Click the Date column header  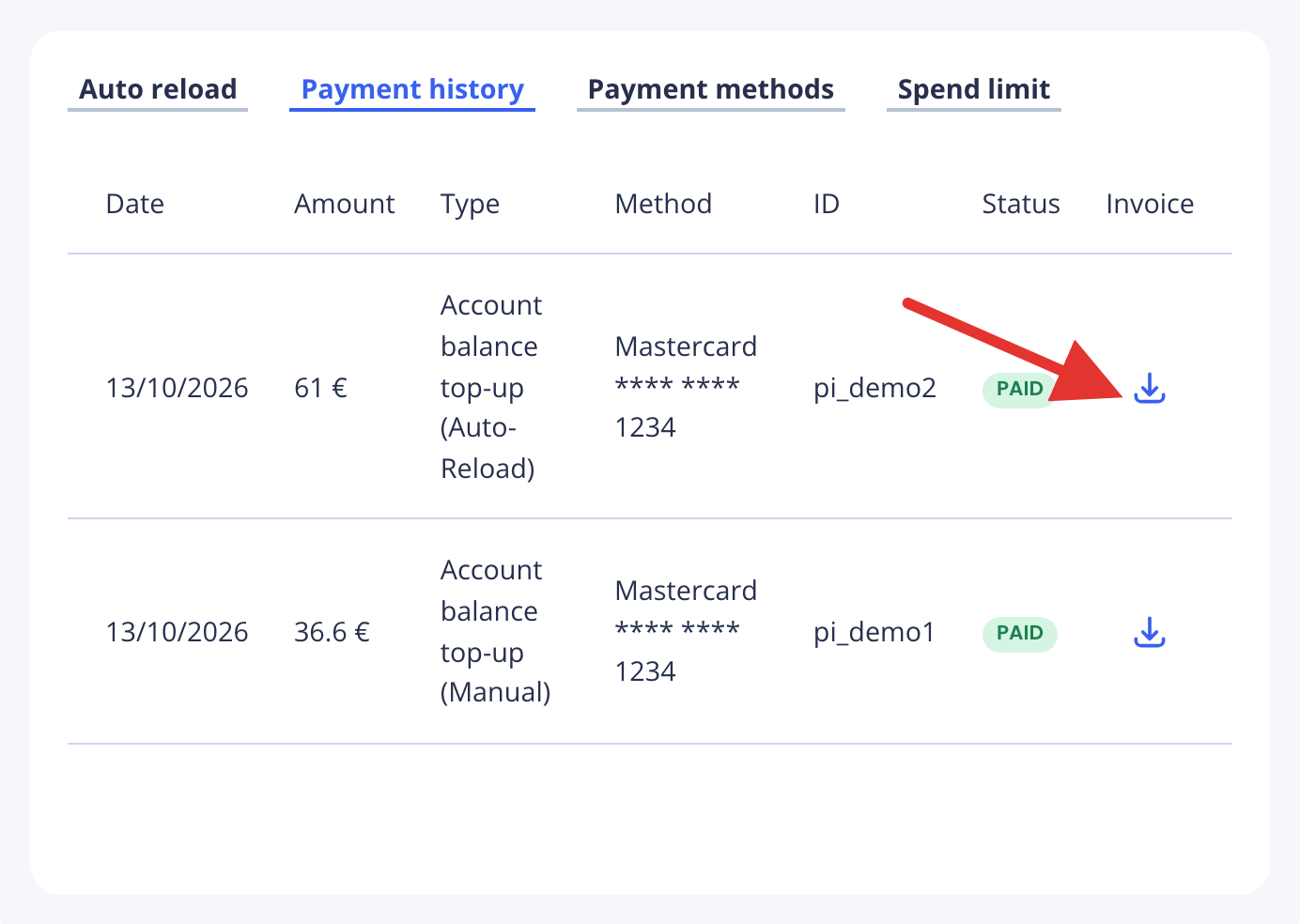click(x=135, y=204)
